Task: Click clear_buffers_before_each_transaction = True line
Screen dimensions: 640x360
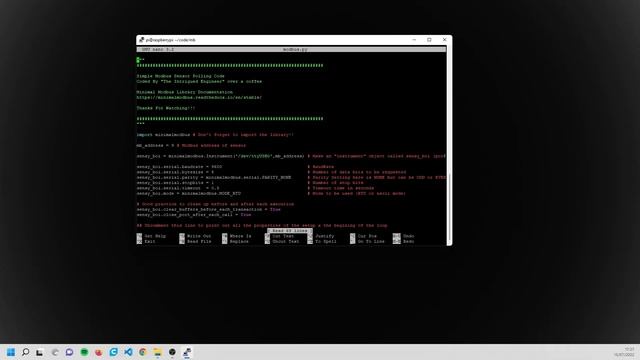Action: [209, 209]
